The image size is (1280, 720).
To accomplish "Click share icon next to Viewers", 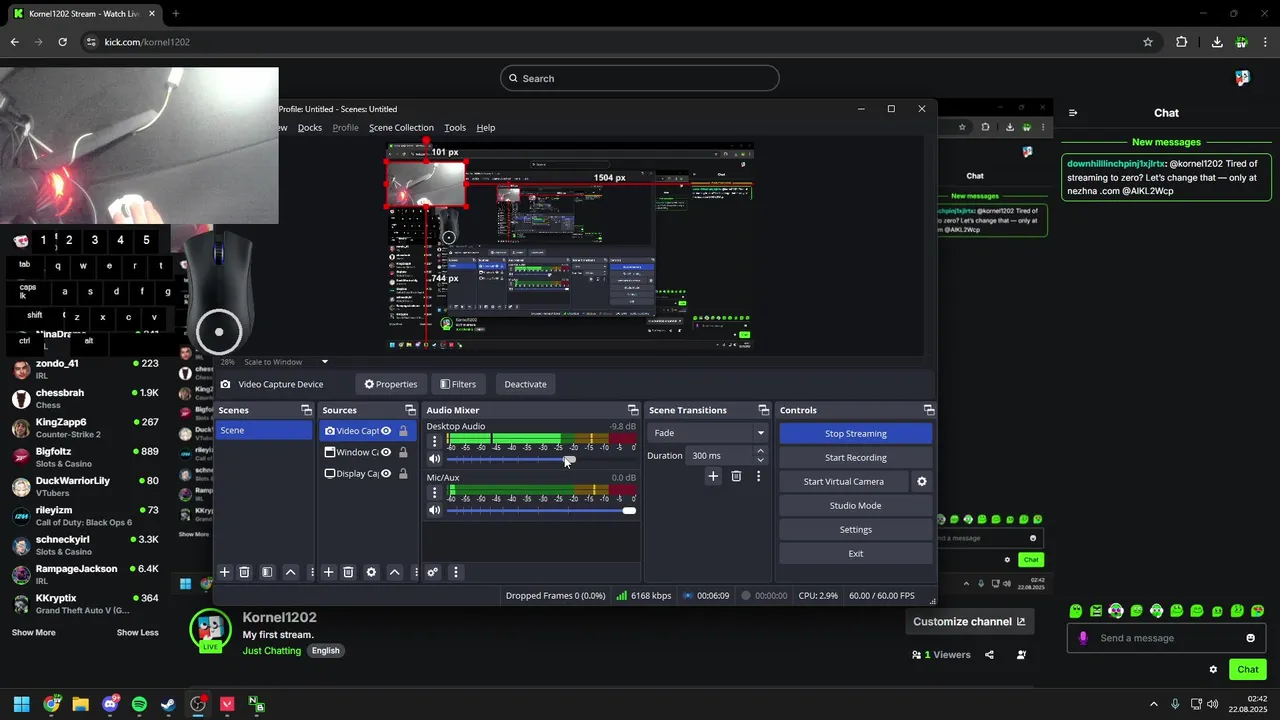I will (x=989, y=655).
